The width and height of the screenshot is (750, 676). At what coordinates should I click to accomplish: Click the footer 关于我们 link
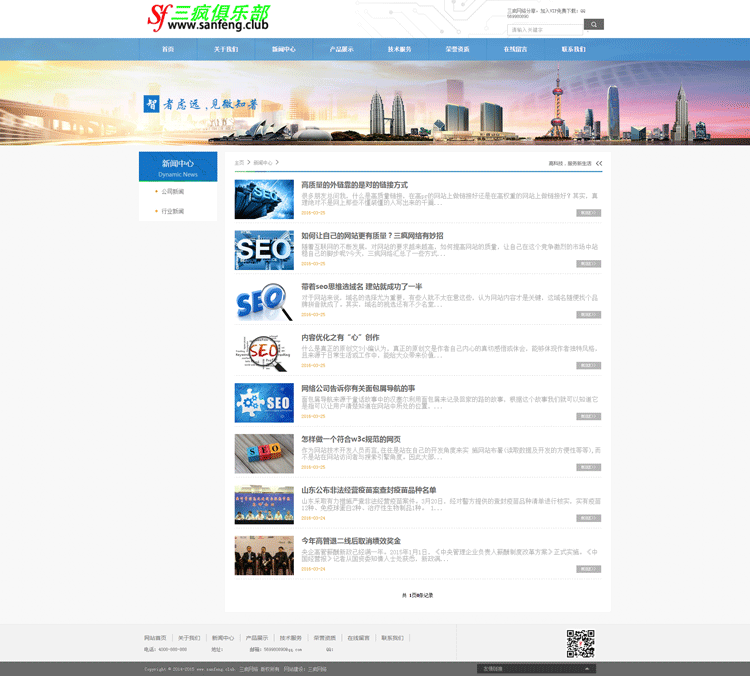pos(189,638)
